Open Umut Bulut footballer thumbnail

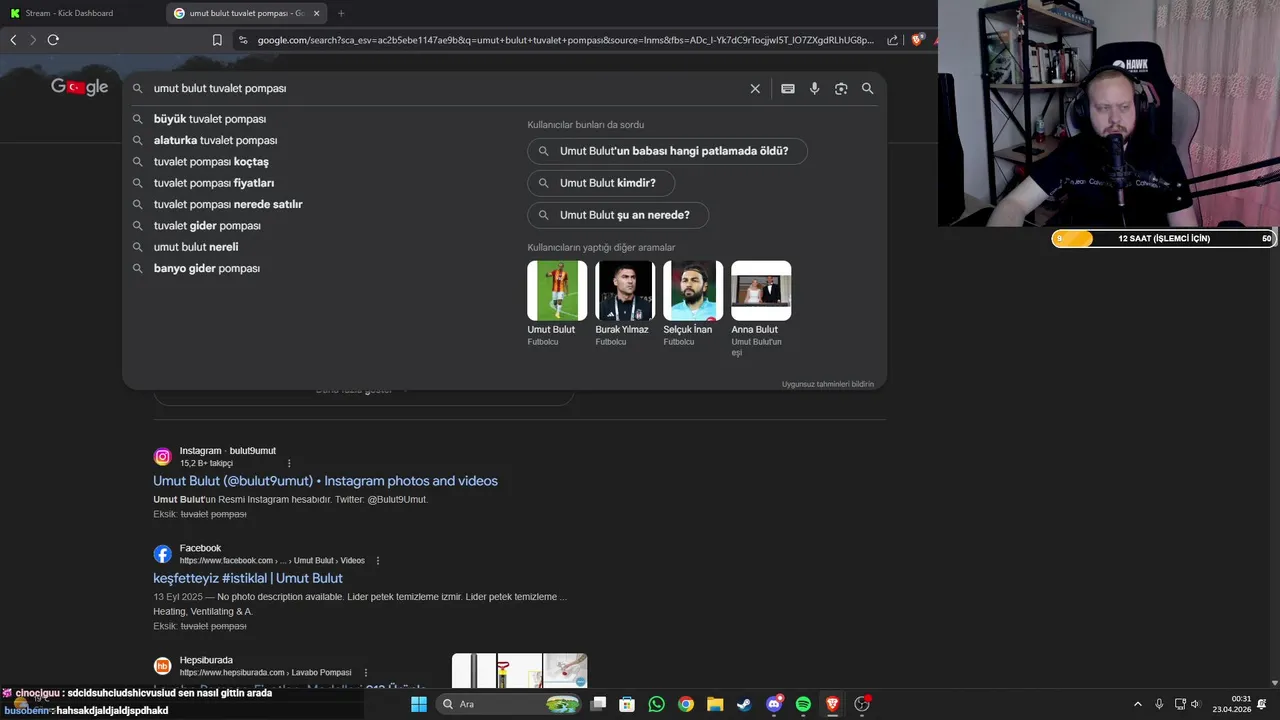[x=557, y=291]
